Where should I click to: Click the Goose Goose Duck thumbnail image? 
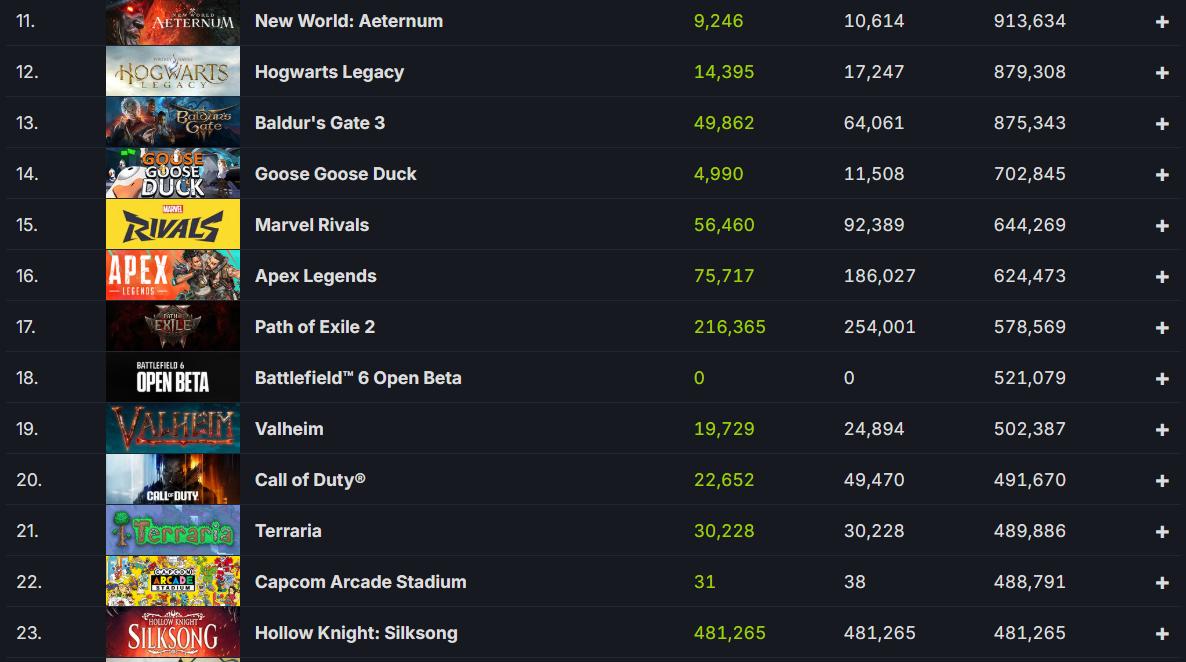coord(173,174)
